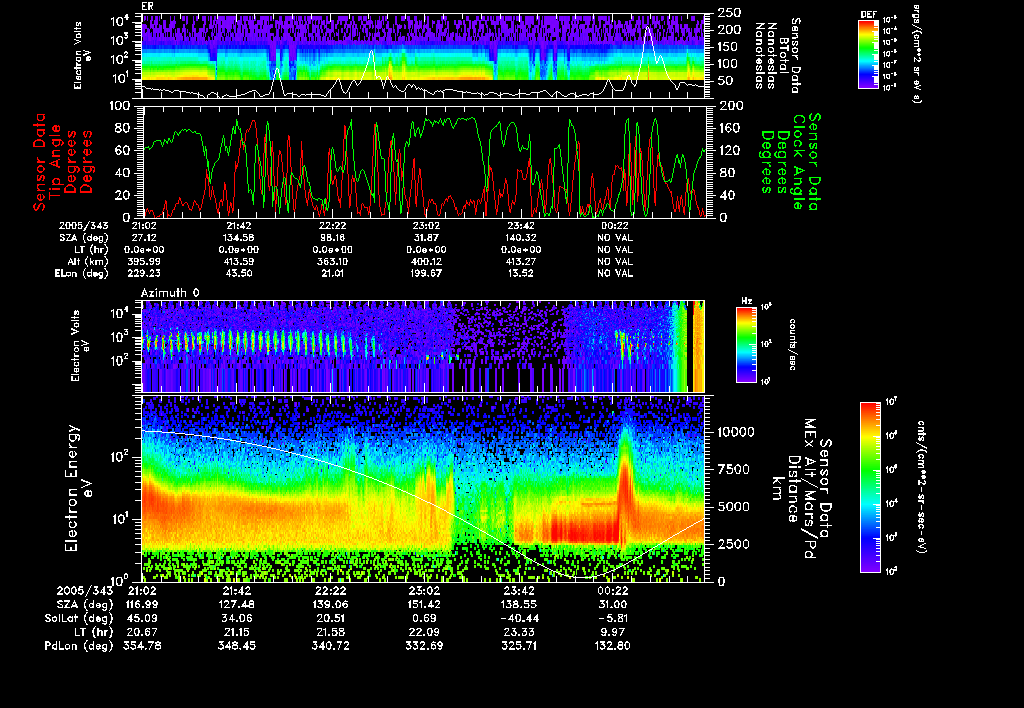Screen dimensions: 1024x708
Task: Click the 'PdLon (deg)' row label
Action: point(79,646)
